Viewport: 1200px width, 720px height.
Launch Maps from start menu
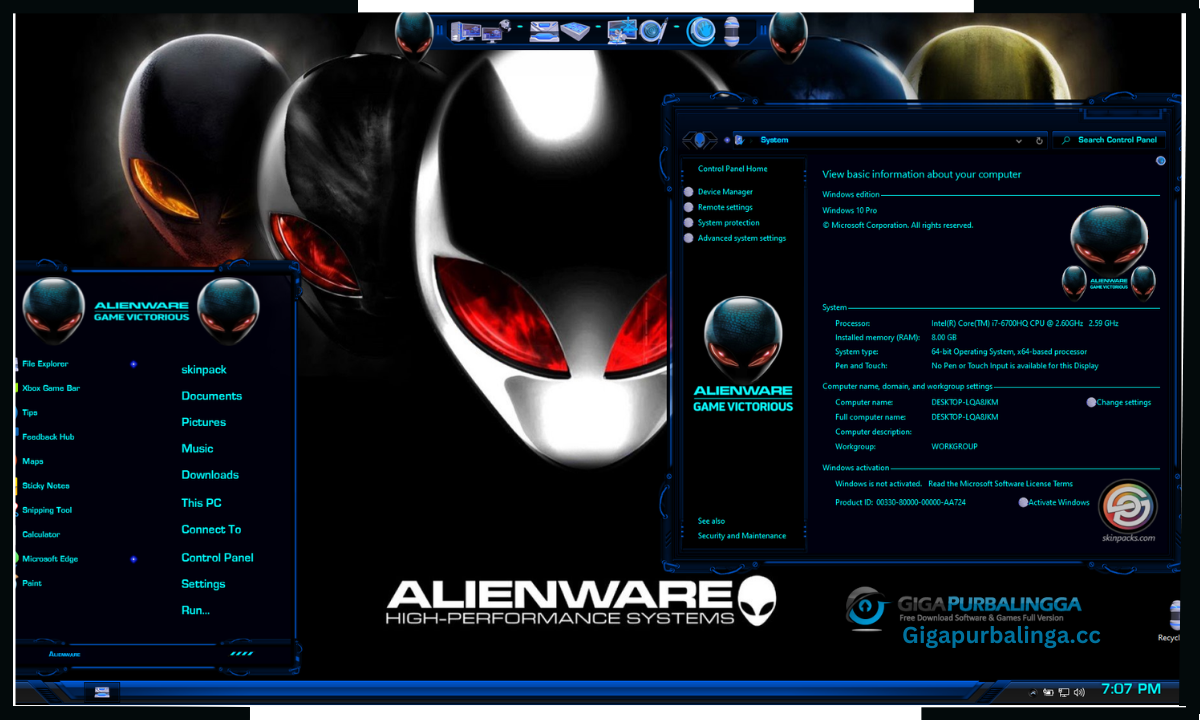[x=33, y=461]
